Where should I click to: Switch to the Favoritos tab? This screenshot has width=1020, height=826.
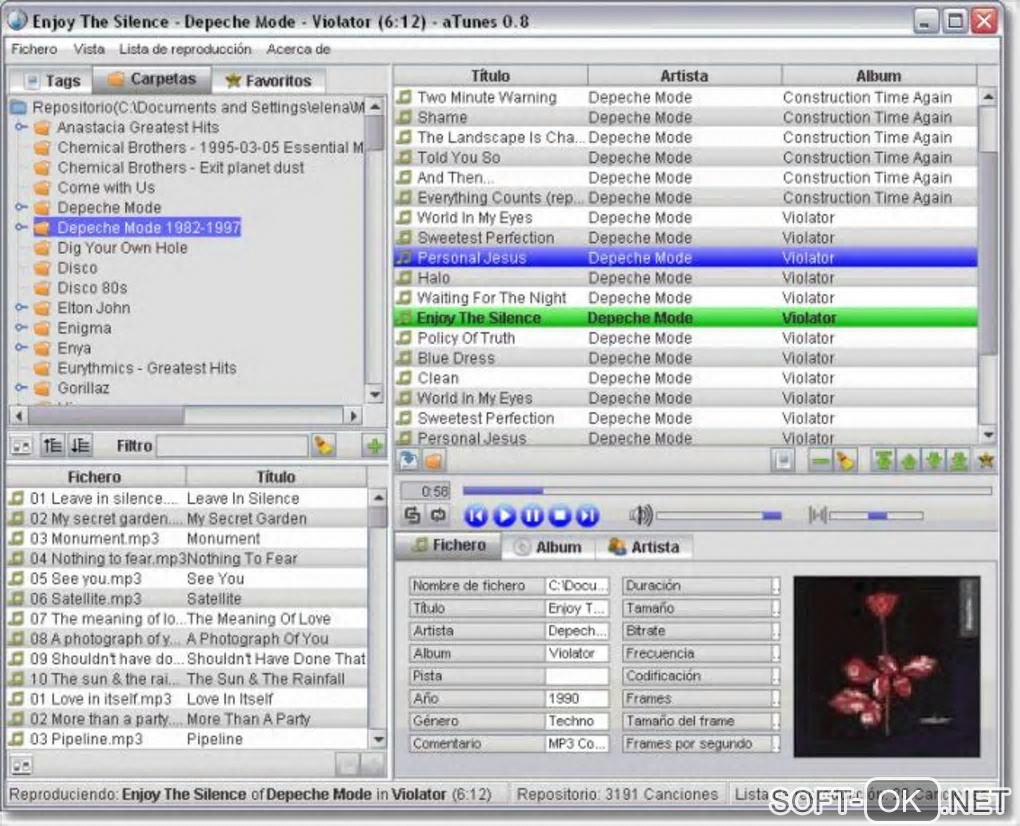(269, 81)
